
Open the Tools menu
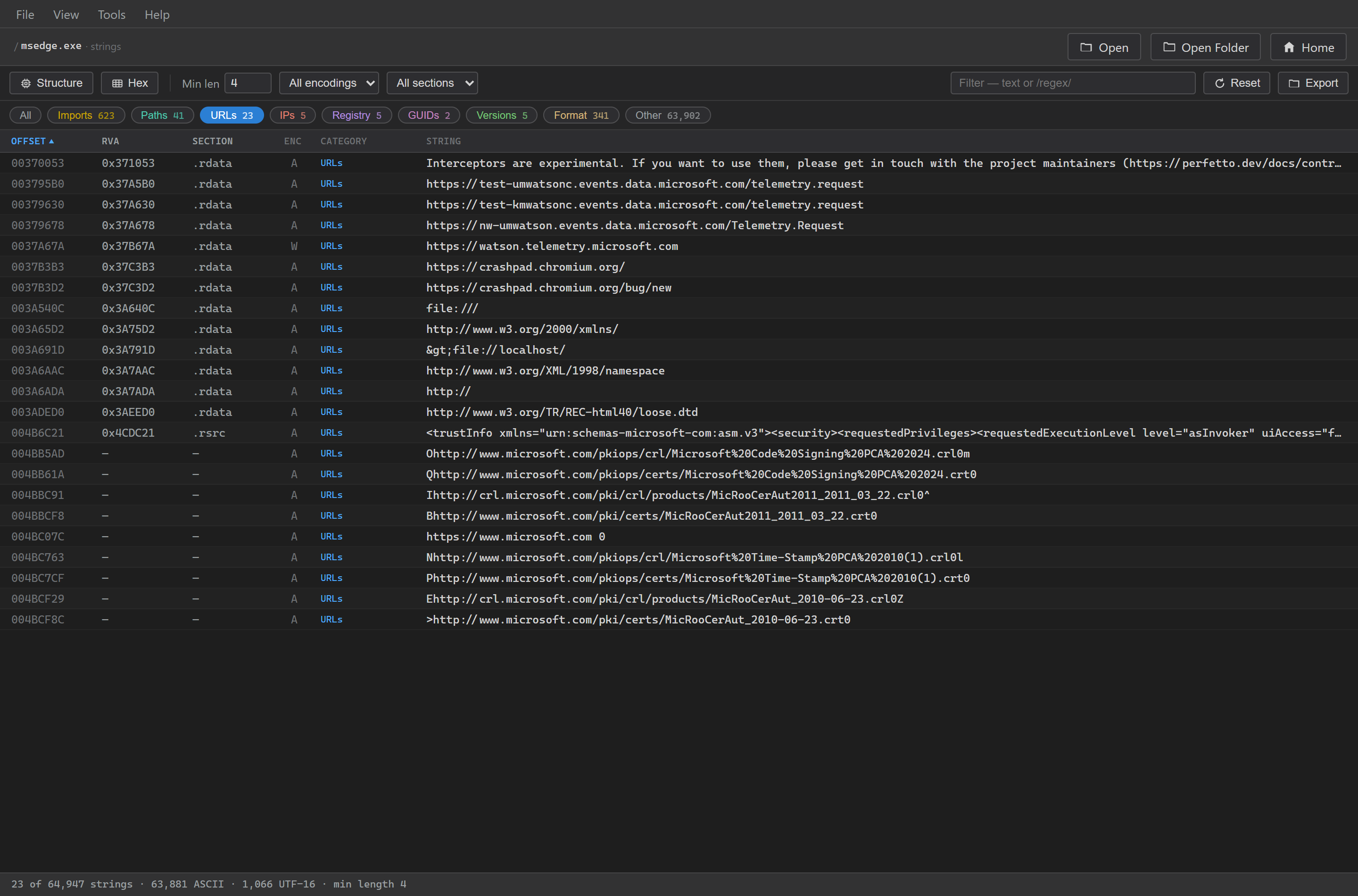coord(111,15)
